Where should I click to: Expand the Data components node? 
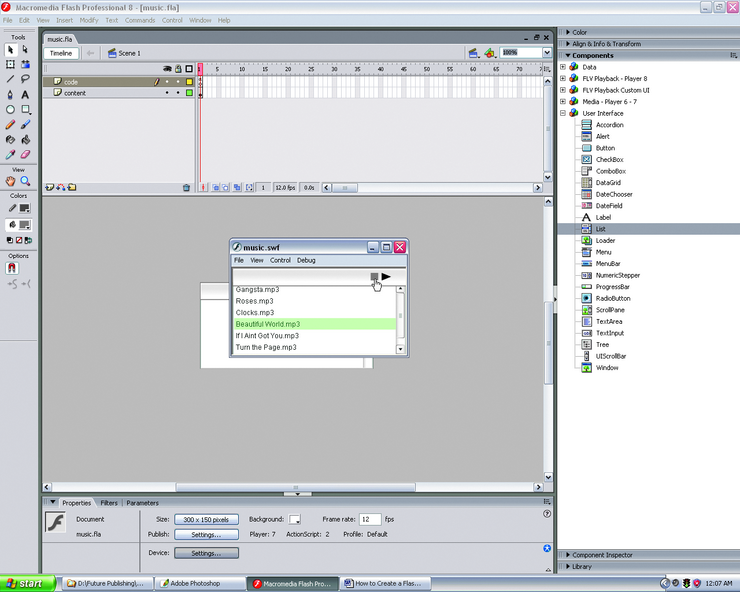coord(563,67)
